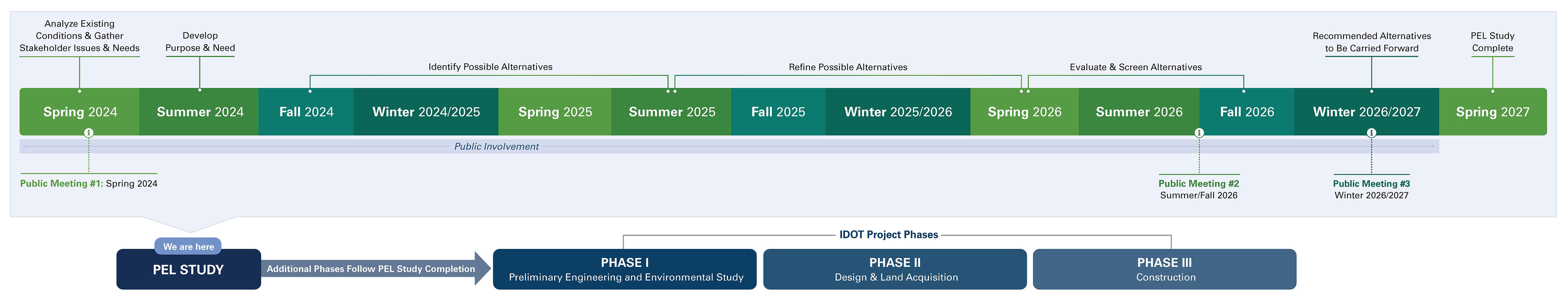1568x301 pixels.
Task: Click the Public Involvement bar
Action: coord(496,147)
